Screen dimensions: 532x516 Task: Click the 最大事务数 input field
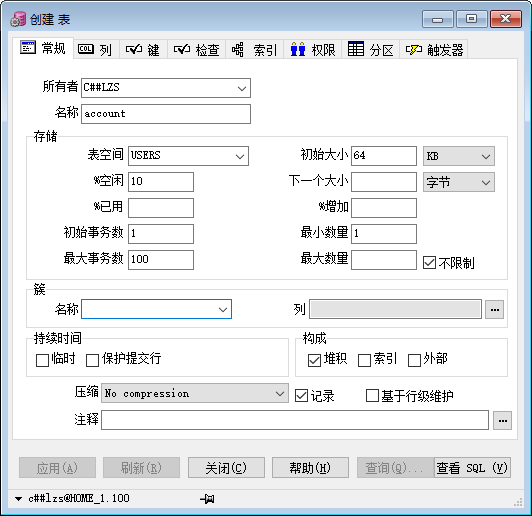click(161, 260)
